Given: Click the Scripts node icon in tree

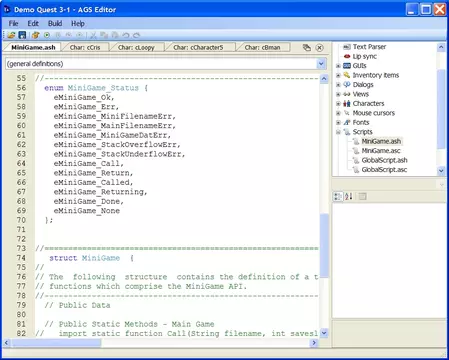Looking at the screenshot, I should coord(347,132).
